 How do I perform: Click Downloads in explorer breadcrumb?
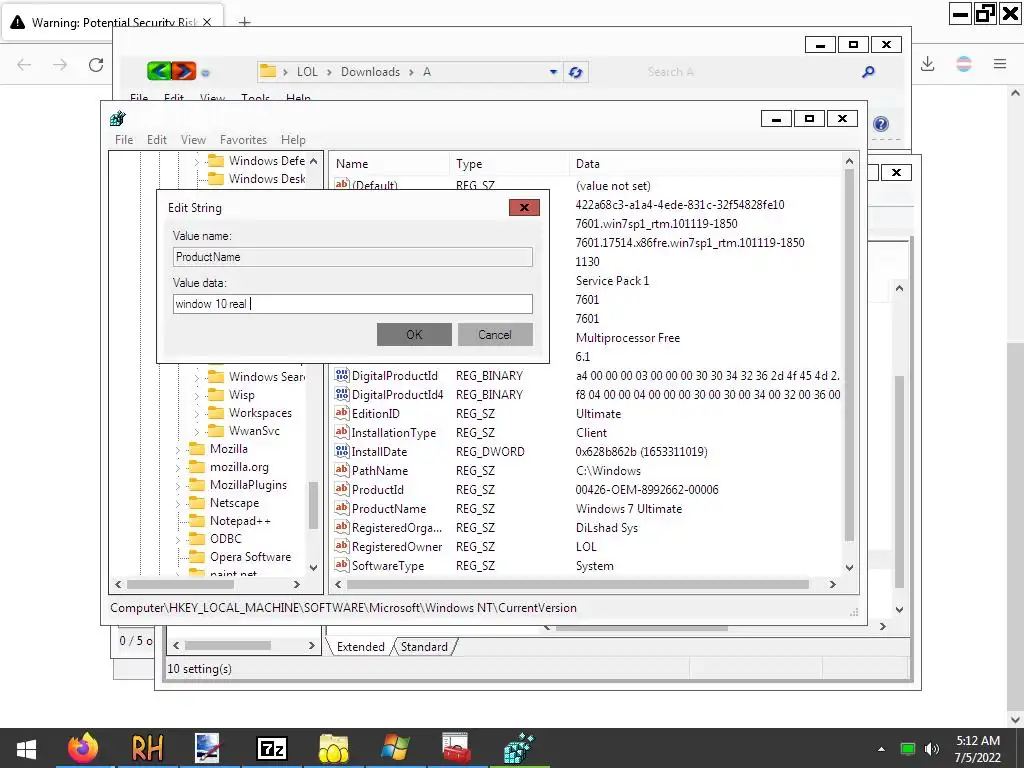370,72
